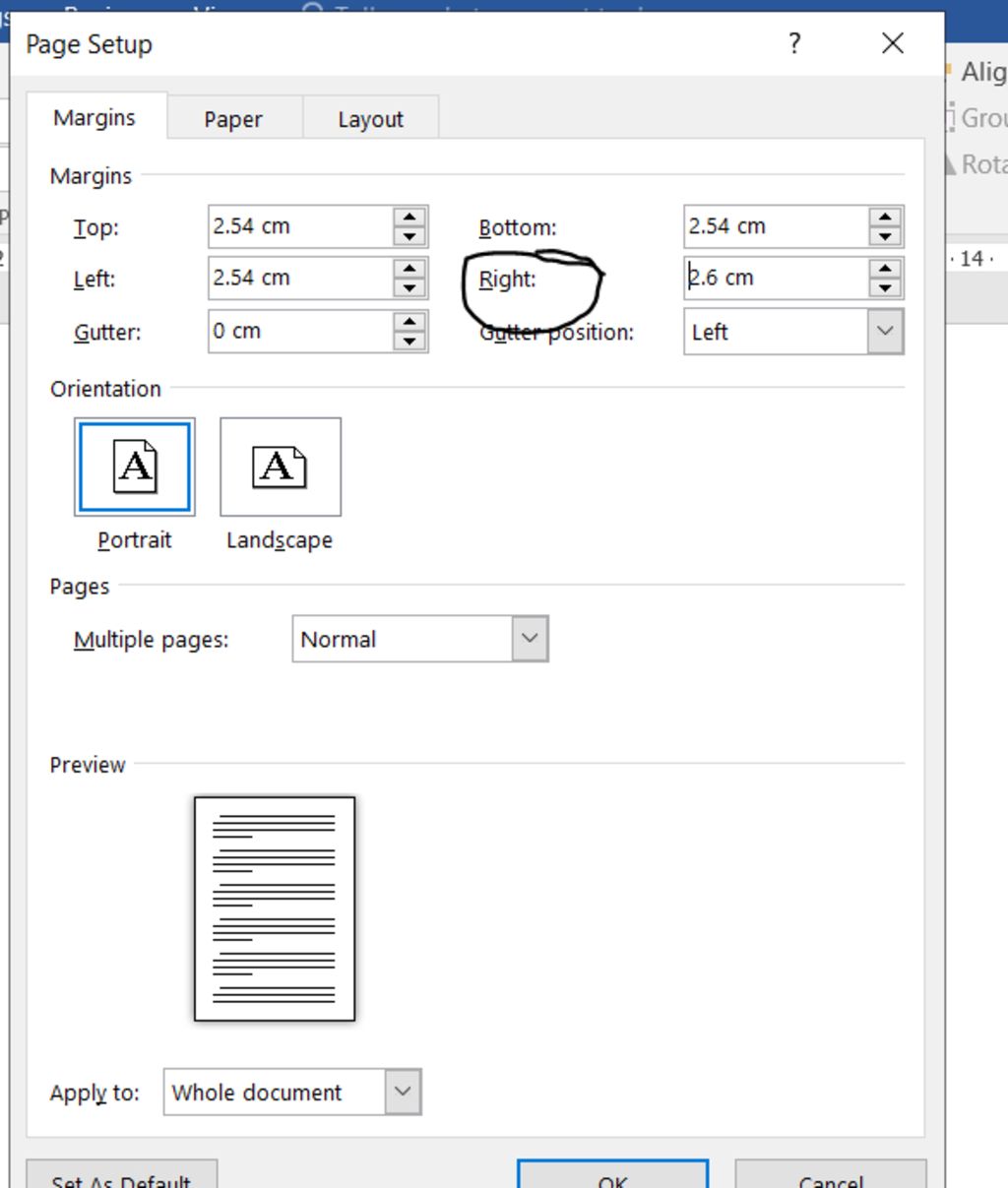Decrease the Right margin value
This screenshot has width=1008, height=1188.
click(x=886, y=288)
